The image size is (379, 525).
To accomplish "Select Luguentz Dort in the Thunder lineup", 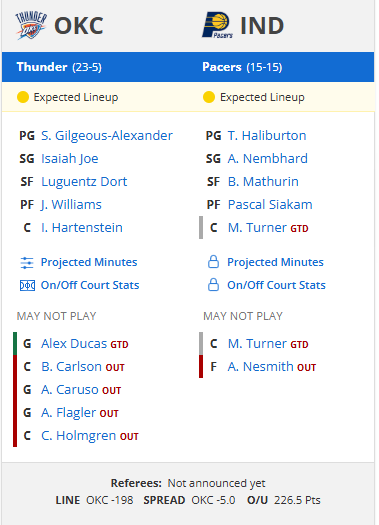I will pos(84,182).
